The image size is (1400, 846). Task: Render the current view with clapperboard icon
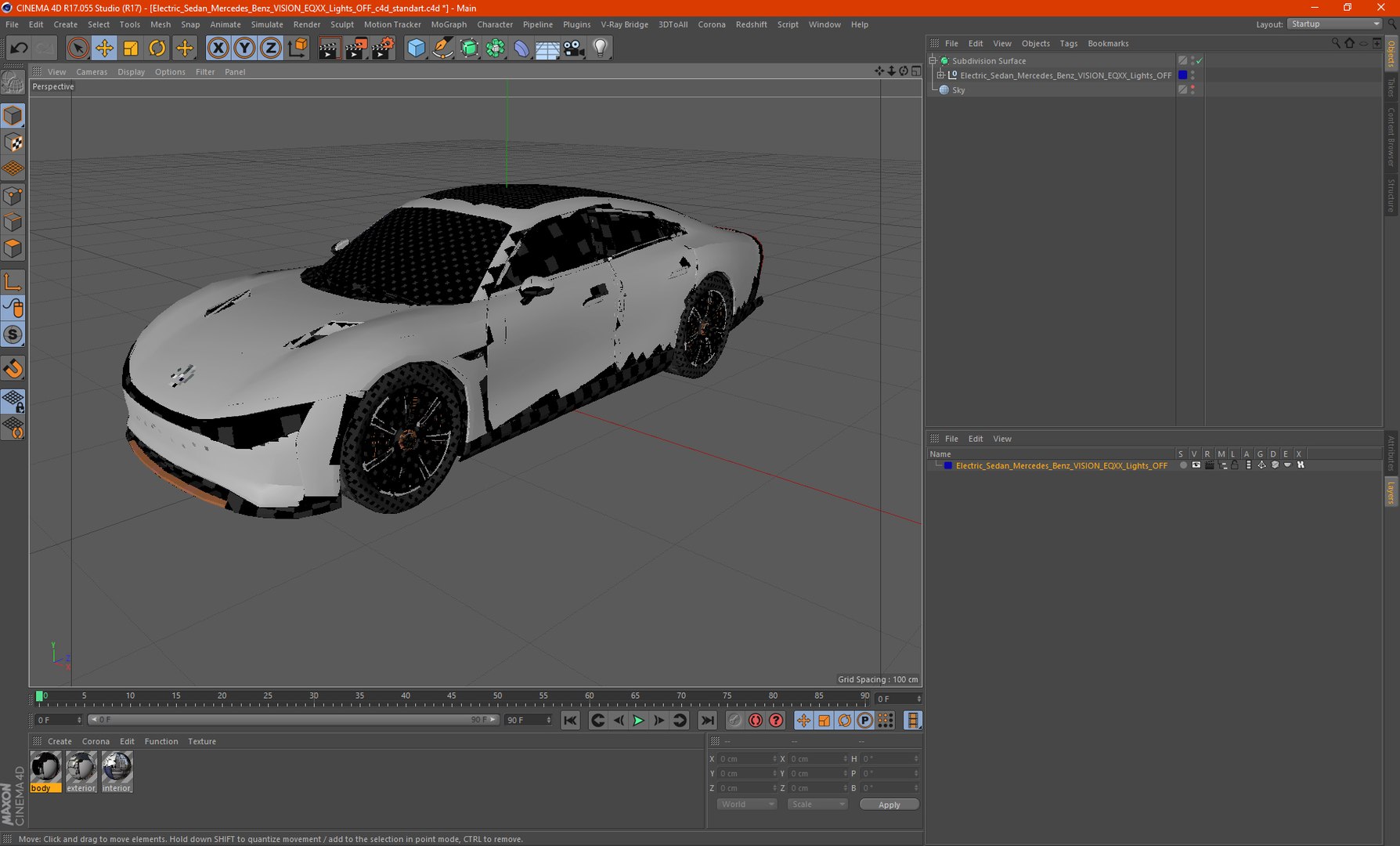click(x=329, y=49)
